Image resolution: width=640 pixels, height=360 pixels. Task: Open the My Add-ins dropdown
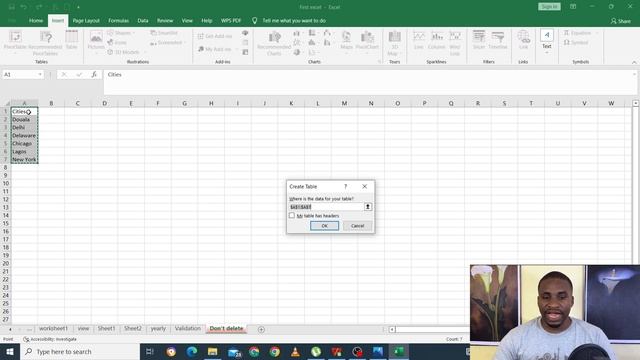[x=218, y=49]
